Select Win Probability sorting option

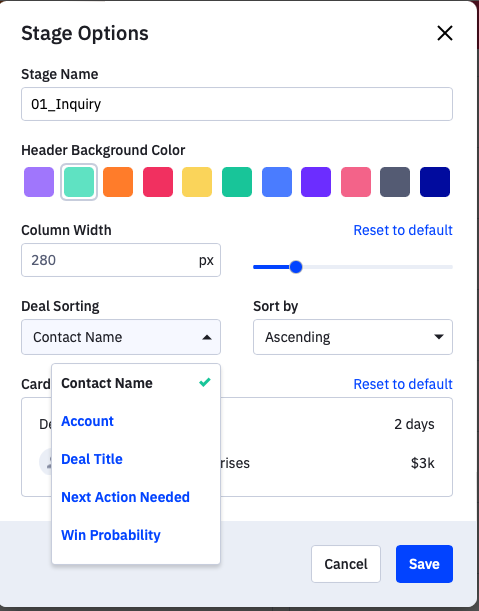coord(111,535)
